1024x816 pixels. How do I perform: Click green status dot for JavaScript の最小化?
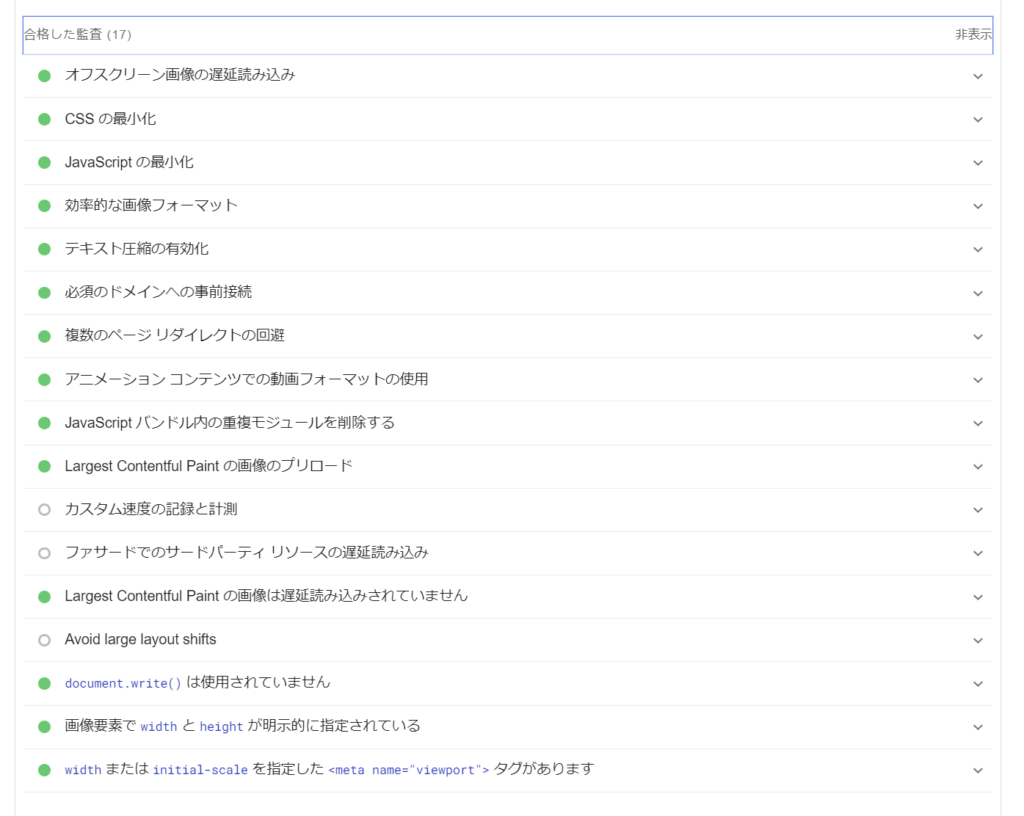44,162
